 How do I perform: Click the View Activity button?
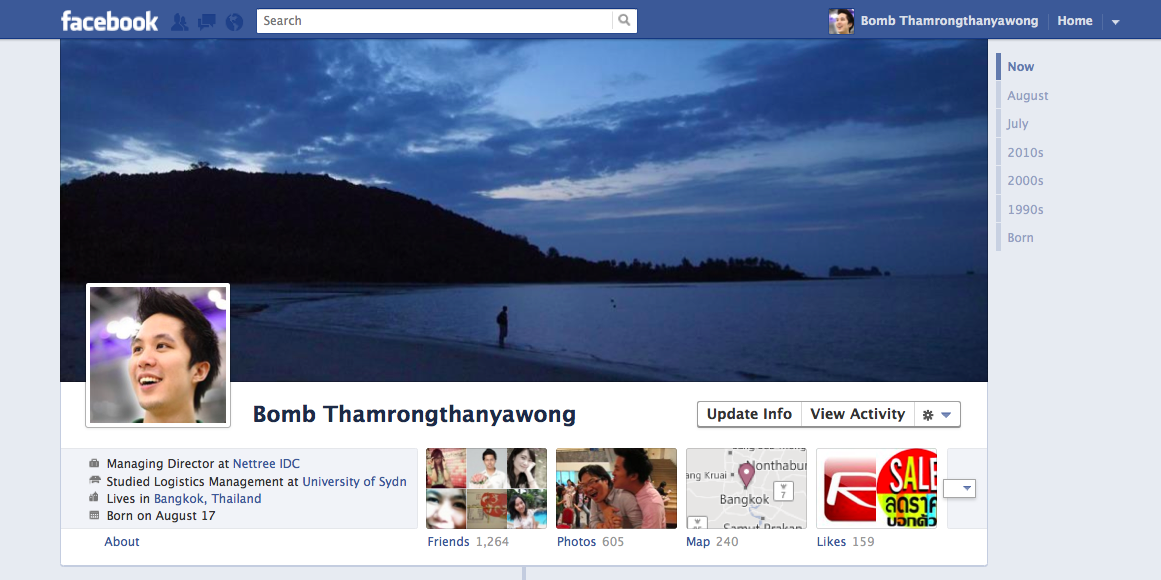click(x=857, y=414)
